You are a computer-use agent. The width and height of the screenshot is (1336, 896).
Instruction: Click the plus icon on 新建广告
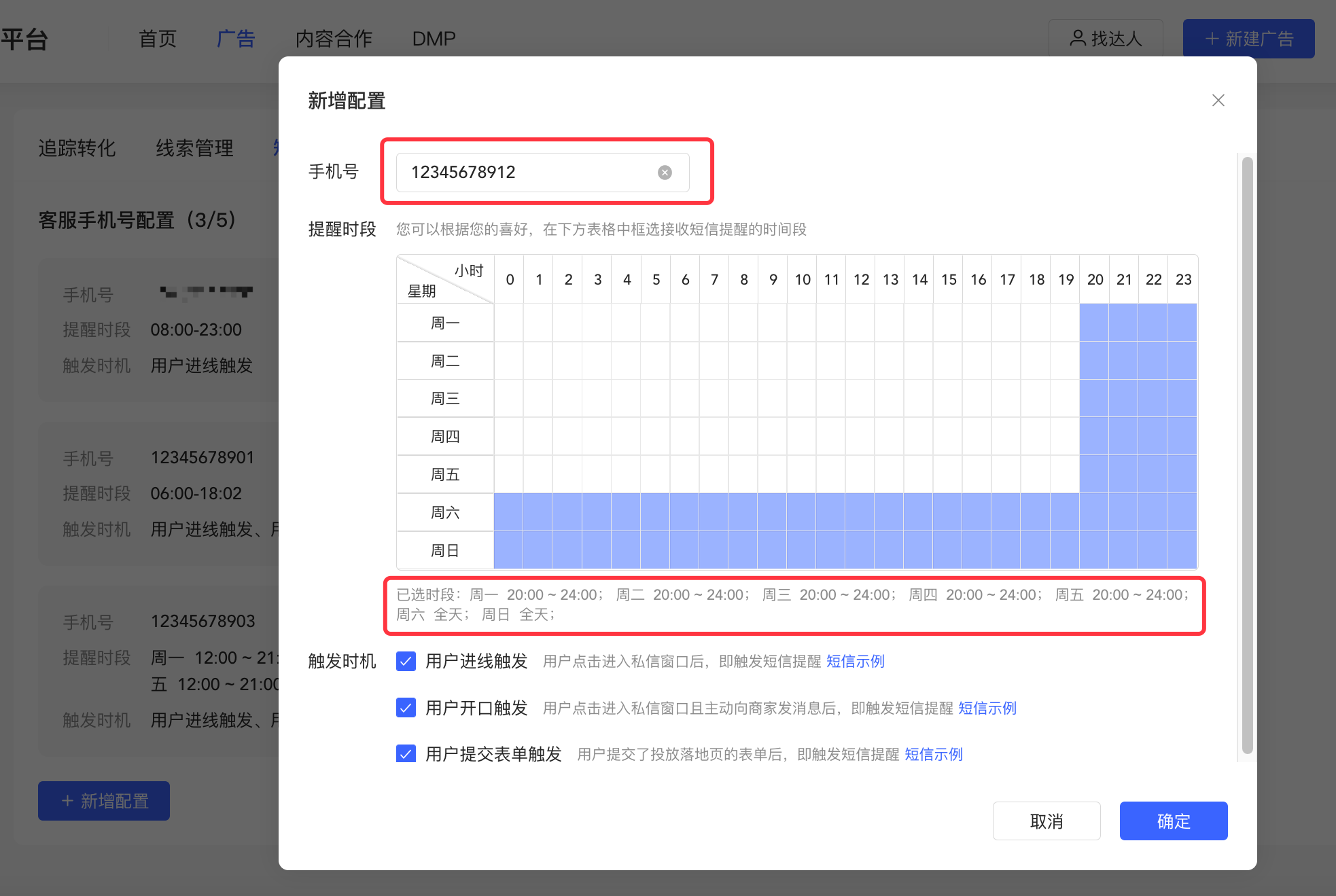pyautogui.click(x=1212, y=39)
